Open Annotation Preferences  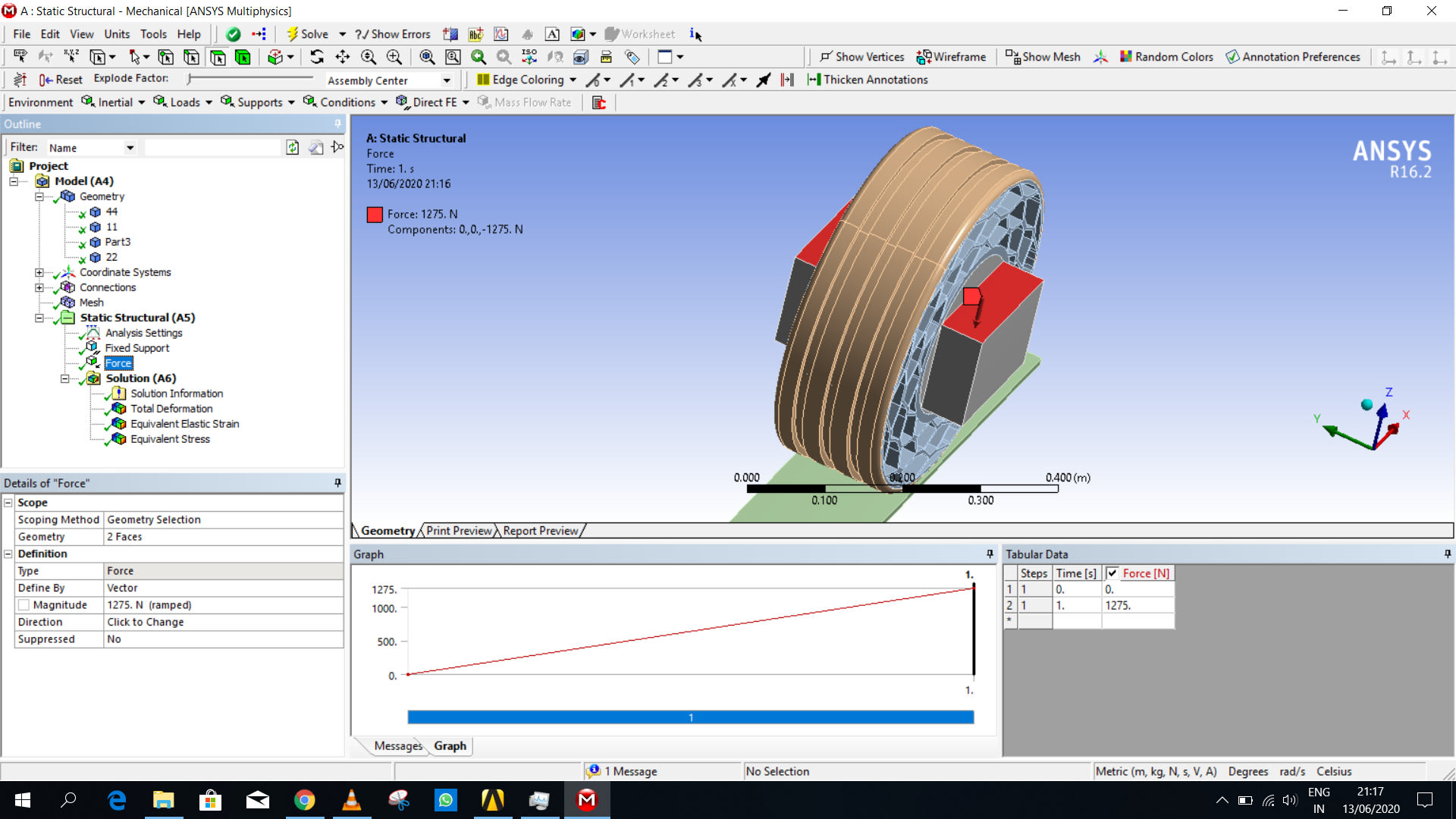pos(1293,57)
